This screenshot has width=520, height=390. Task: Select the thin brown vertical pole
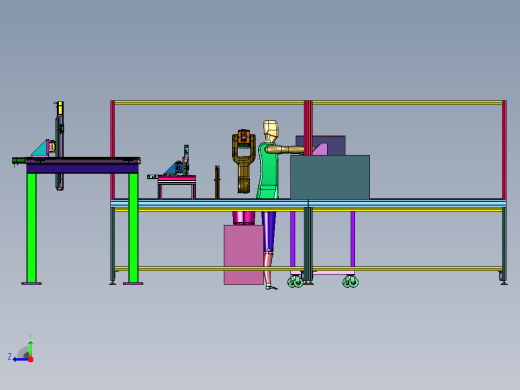[217, 182]
